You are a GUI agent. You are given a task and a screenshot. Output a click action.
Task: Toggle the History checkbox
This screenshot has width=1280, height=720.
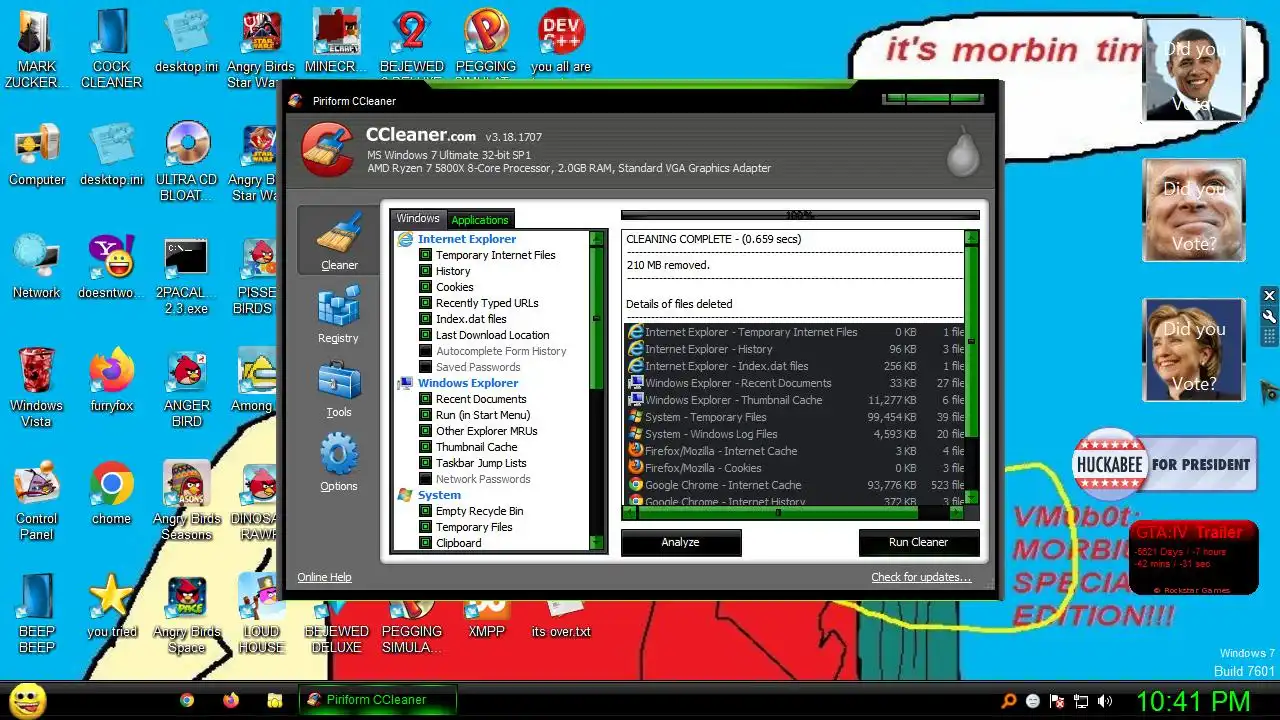tap(425, 271)
